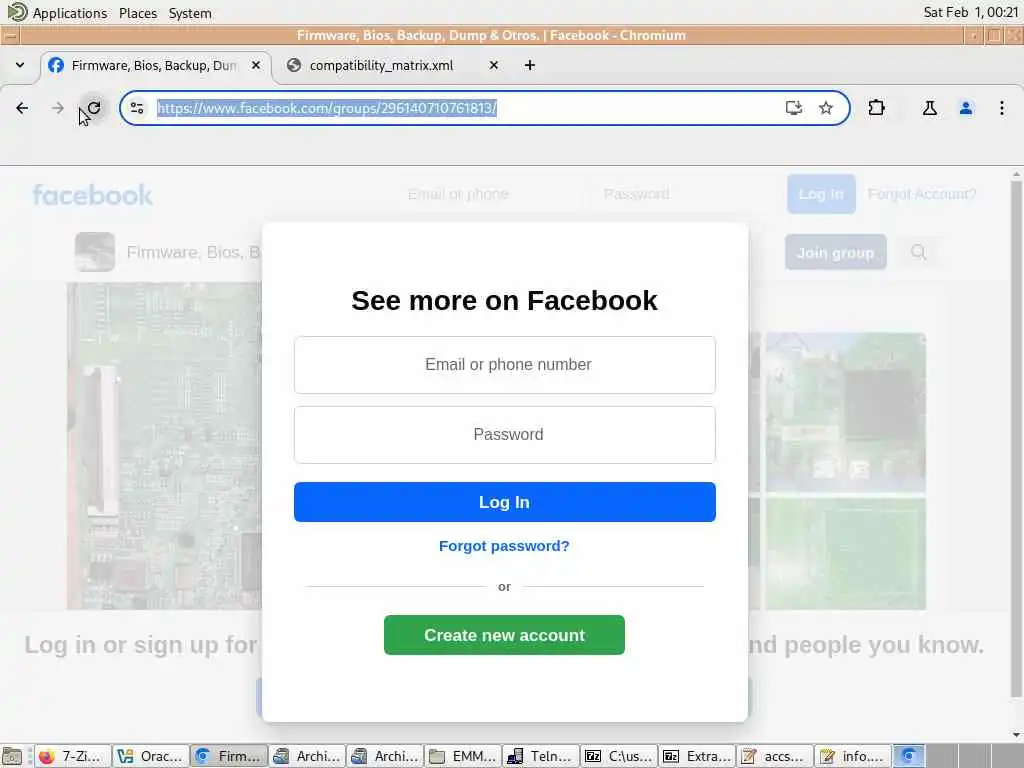Image resolution: width=1024 pixels, height=768 pixels.
Task: Switch to the accs... editor taskbar window
Action: coord(775,756)
